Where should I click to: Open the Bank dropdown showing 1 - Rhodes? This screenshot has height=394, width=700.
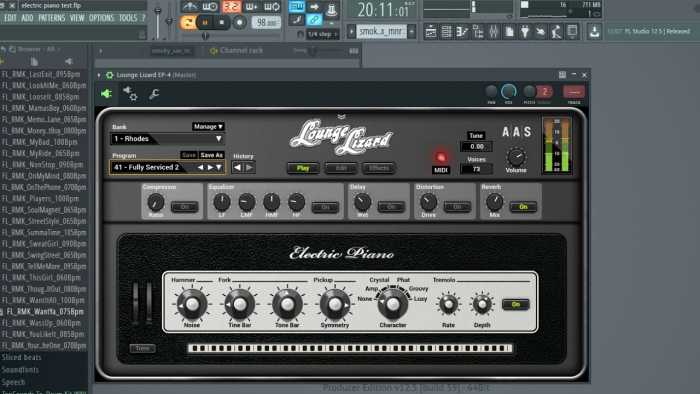(x=167, y=139)
